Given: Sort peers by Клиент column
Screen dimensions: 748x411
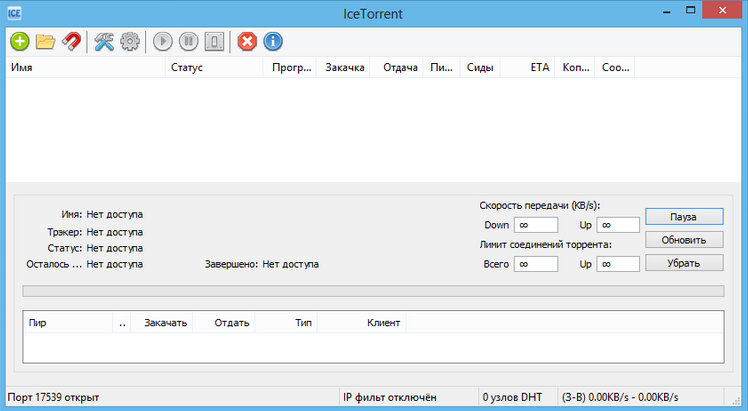Looking at the screenshot, I should pyautogui.click(x=362, y=323).
